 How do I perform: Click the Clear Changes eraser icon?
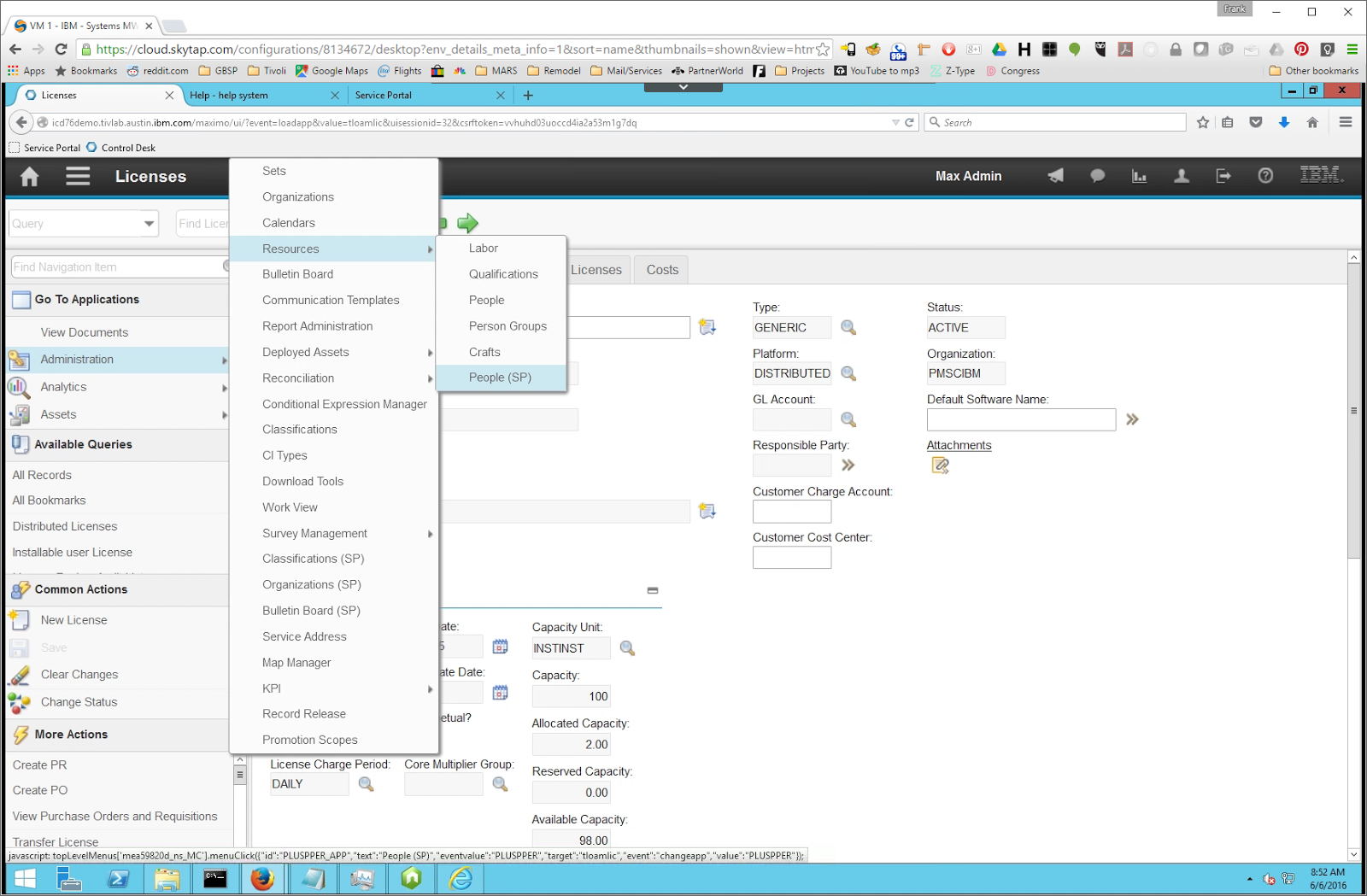[x=21, y=674]
